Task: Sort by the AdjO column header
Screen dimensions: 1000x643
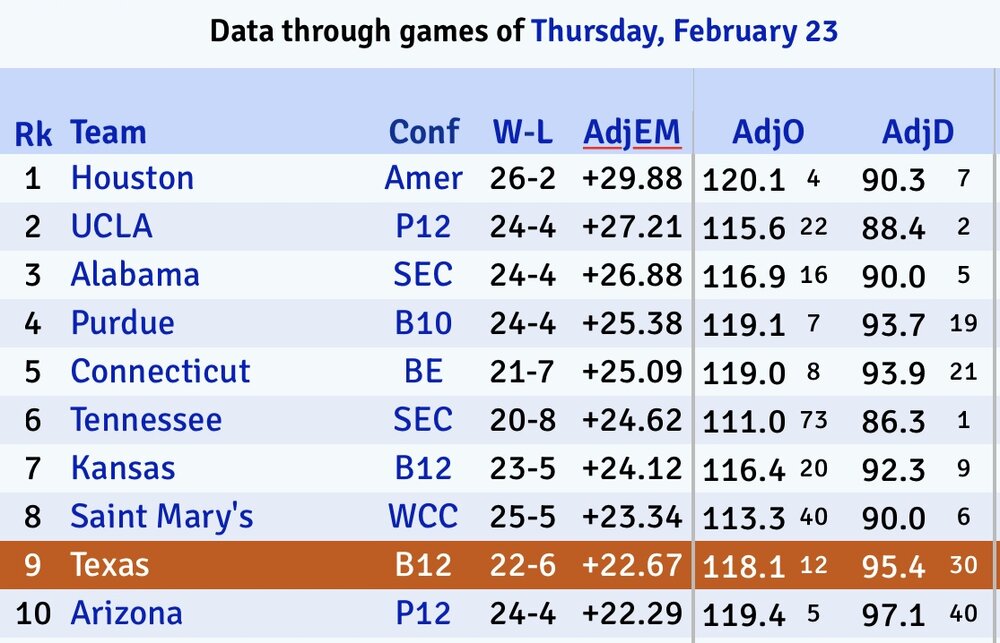Action: point(768,132)
